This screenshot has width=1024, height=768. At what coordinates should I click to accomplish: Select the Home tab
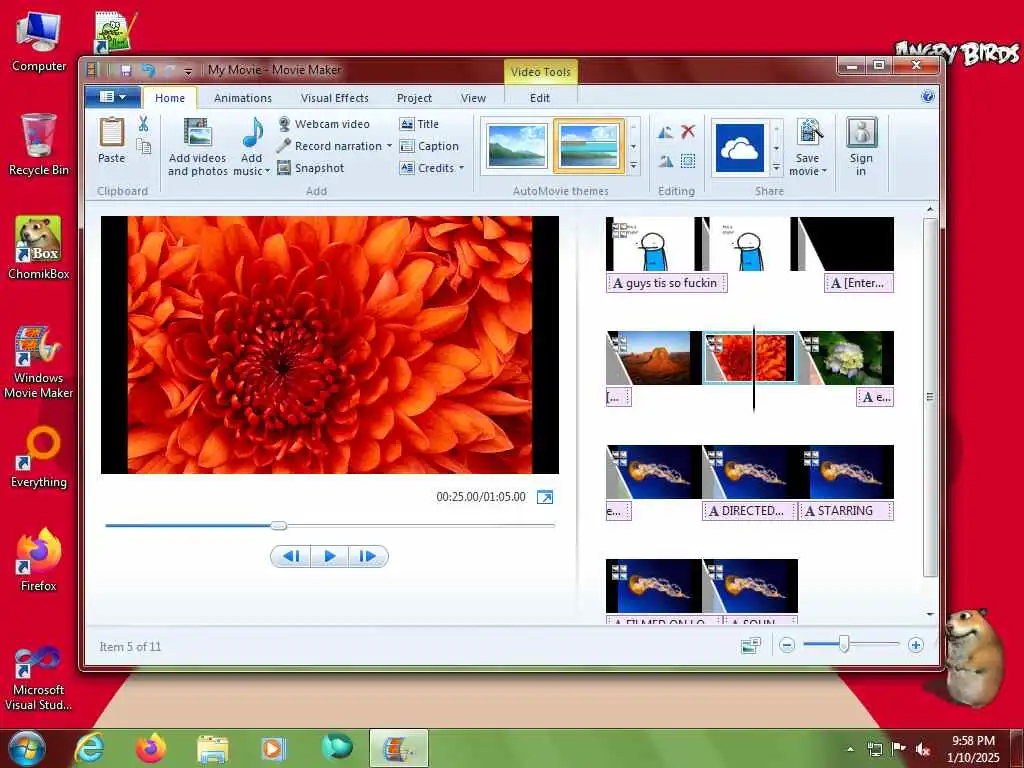click(x=170, y=98)
